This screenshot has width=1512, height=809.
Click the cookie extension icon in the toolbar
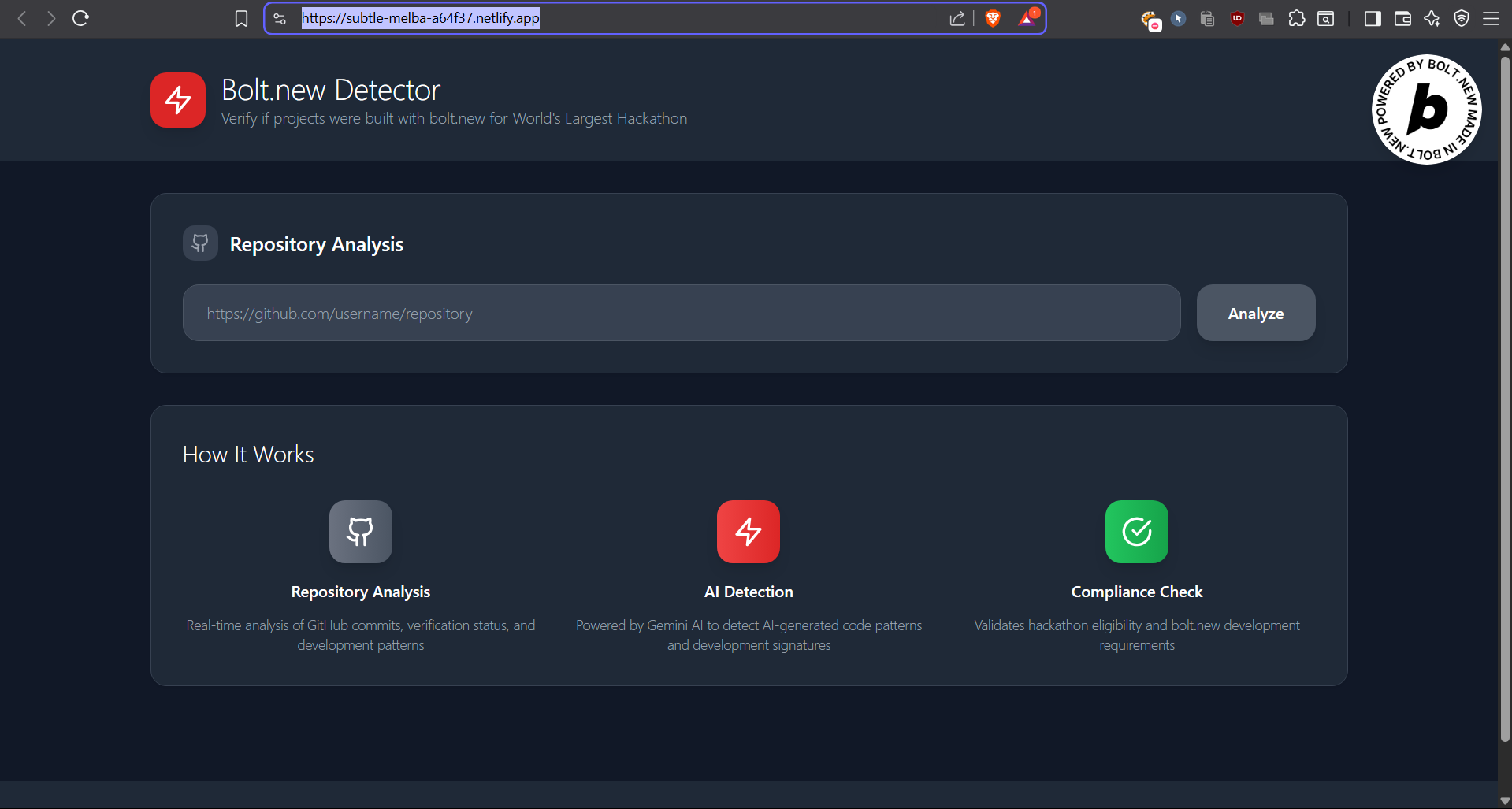tap(1150, 20)
